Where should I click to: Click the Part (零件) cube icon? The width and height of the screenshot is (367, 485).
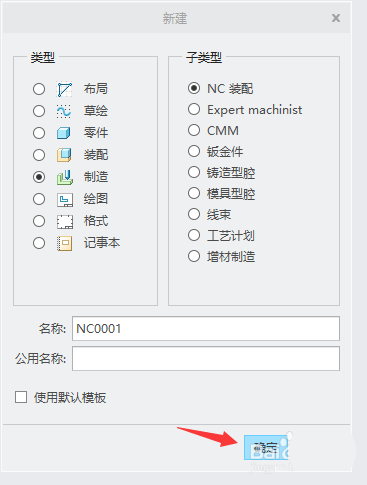click(x=64, y=133)
